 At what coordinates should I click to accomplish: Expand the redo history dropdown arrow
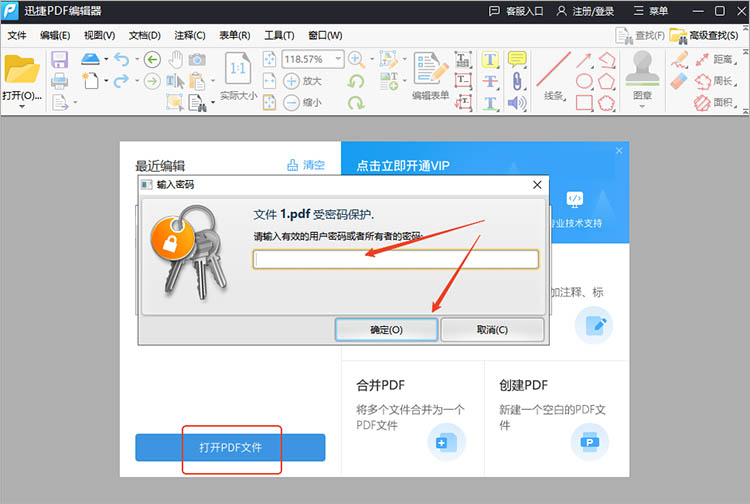point(137,81)
